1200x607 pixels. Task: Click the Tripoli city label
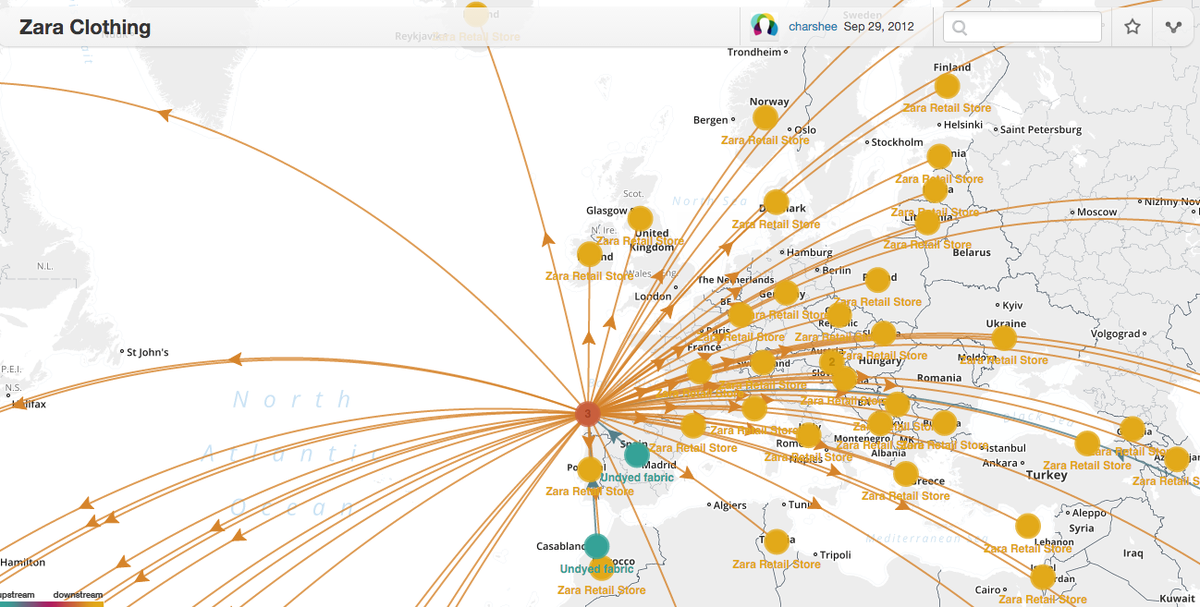(x=834, y=554)
